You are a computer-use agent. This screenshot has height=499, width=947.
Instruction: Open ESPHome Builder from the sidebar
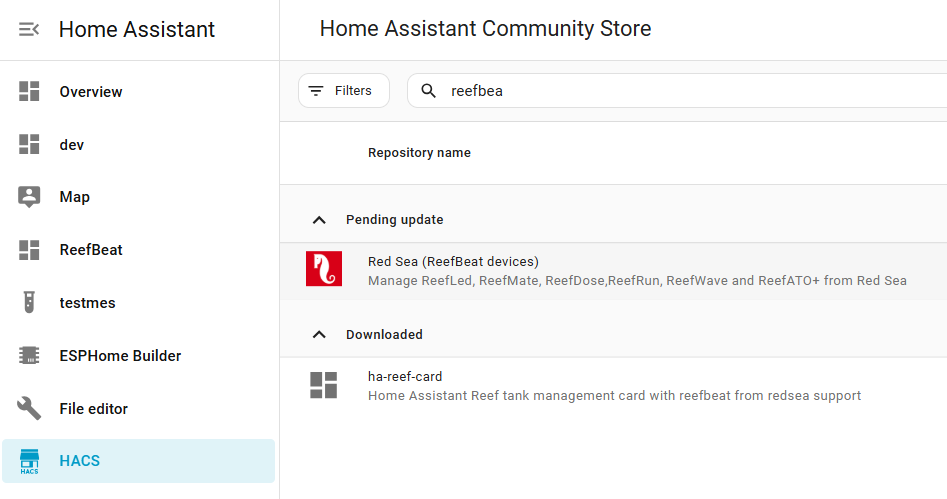click(x=138, y=356)
